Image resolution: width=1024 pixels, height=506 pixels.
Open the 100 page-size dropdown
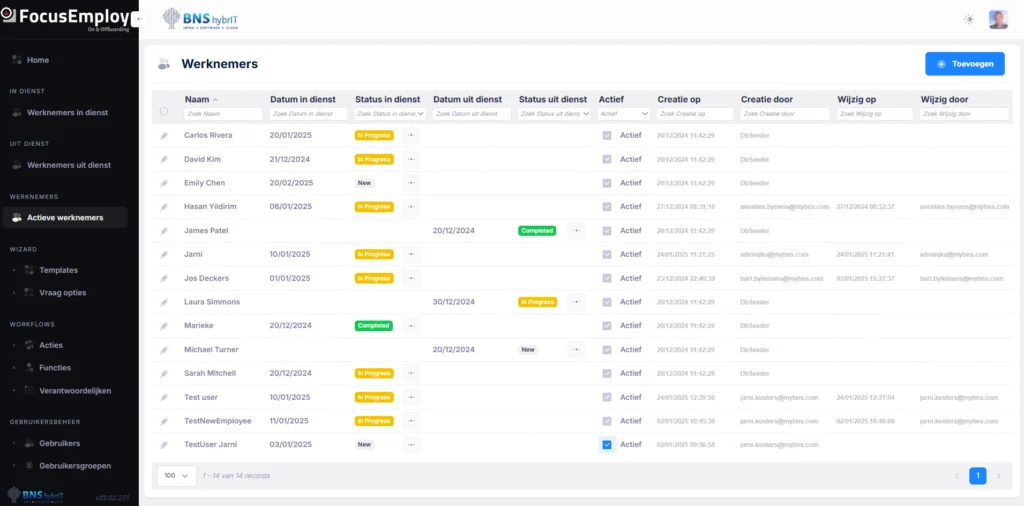tap(177, 476)
